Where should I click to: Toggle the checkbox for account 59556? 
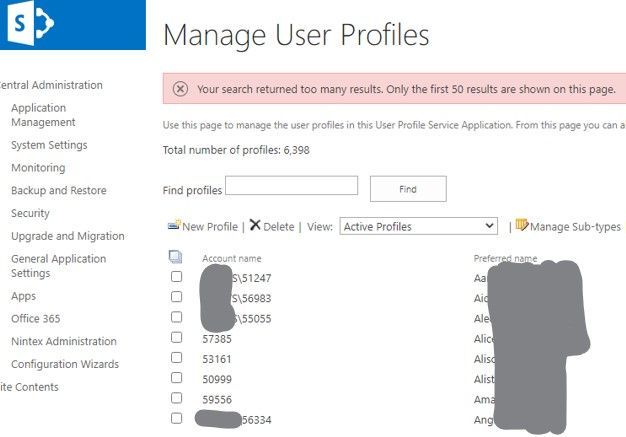tap(177, 398)
